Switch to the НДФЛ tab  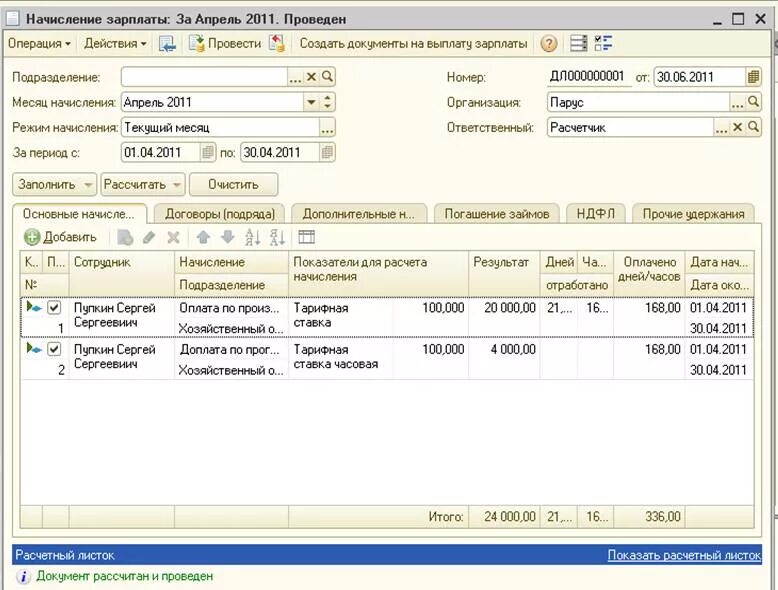click(595, 214)
